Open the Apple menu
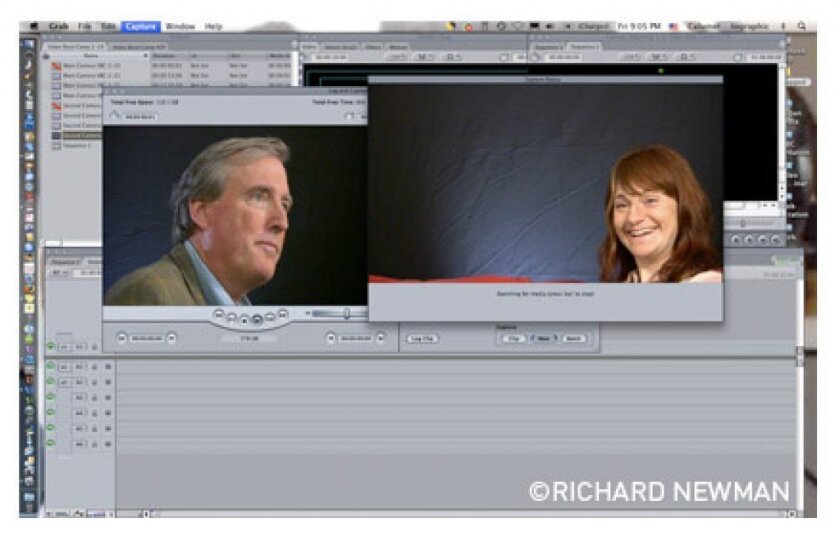 tap(34, 26)
